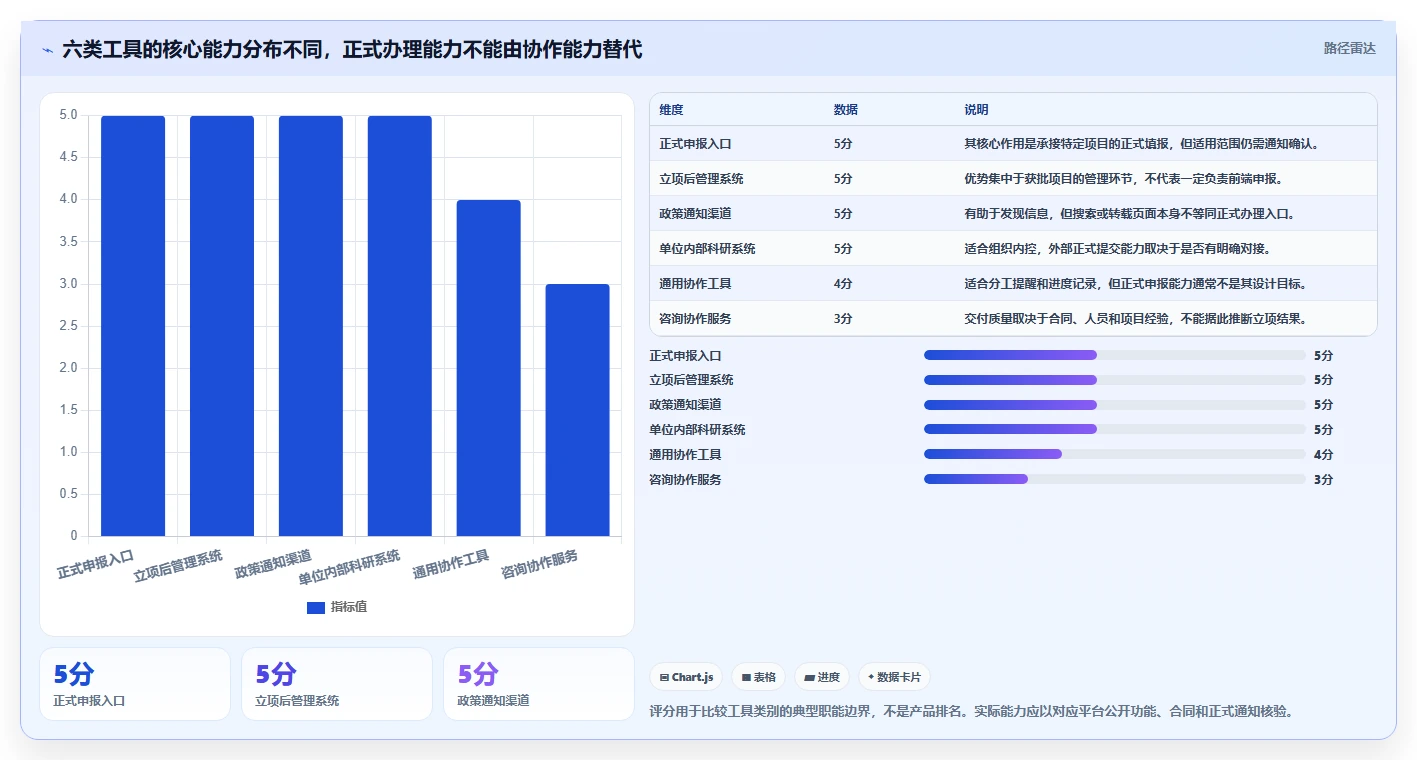The width and height of the screenshot is (1417, 760).
Task: Select the 咨询协作服务 cell in the table
Action: 695,319
